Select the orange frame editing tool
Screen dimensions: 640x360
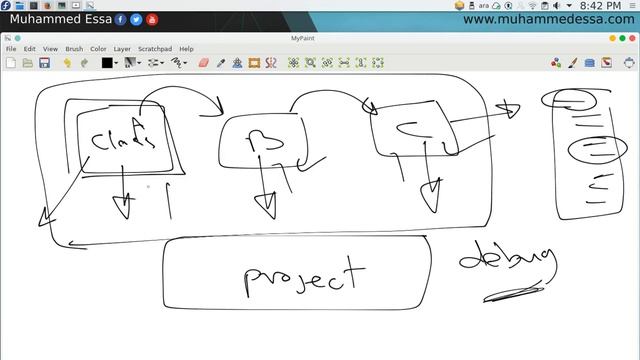point(254,63)
